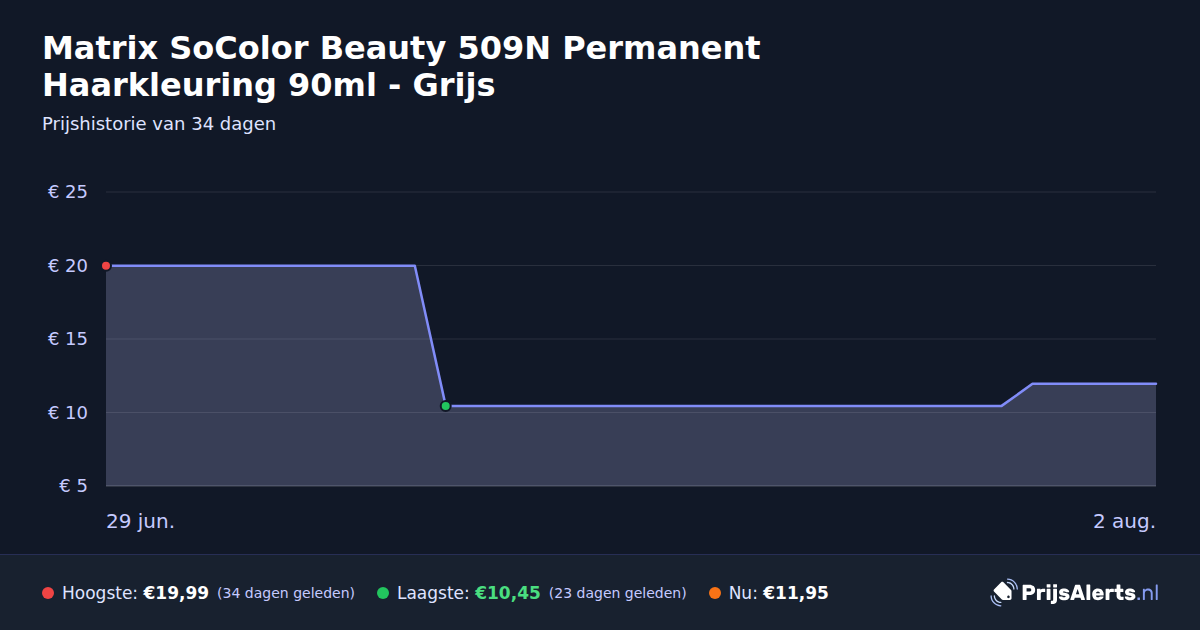1200x630 pixels.
Task: Click the € 5 axis label
Action: (x=74, y=486)
